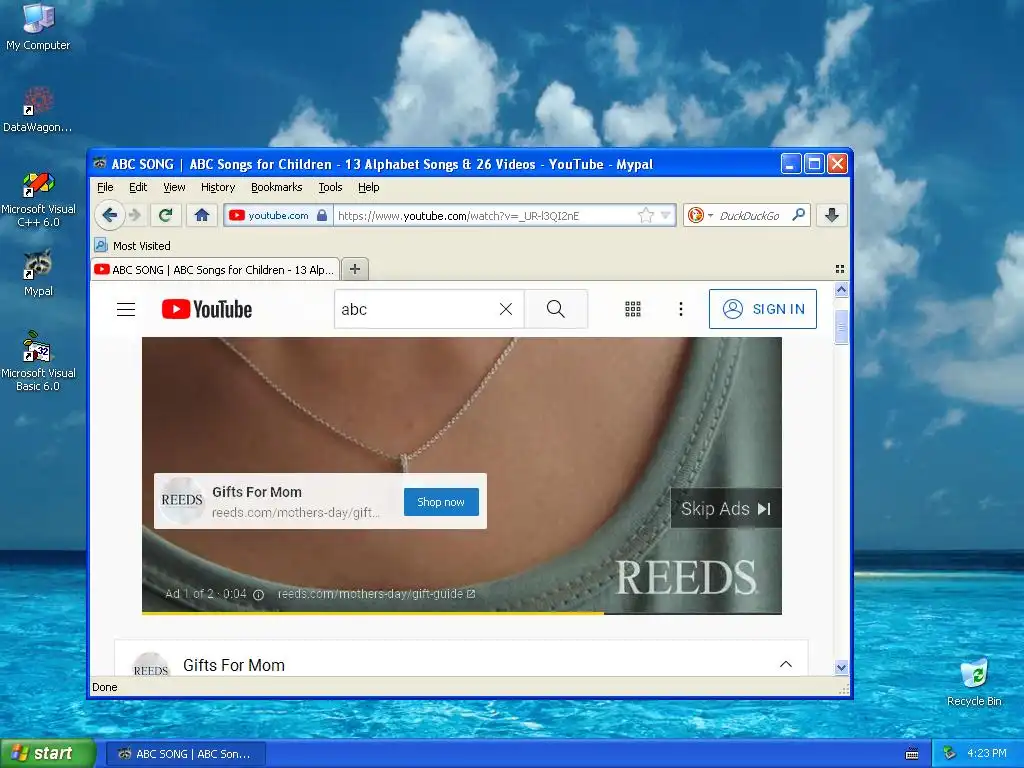The height and width of the screenshot is (768, 1024).
Task: Click the Gifts For Mom ad overlay title
Action: tap(257, 492)
